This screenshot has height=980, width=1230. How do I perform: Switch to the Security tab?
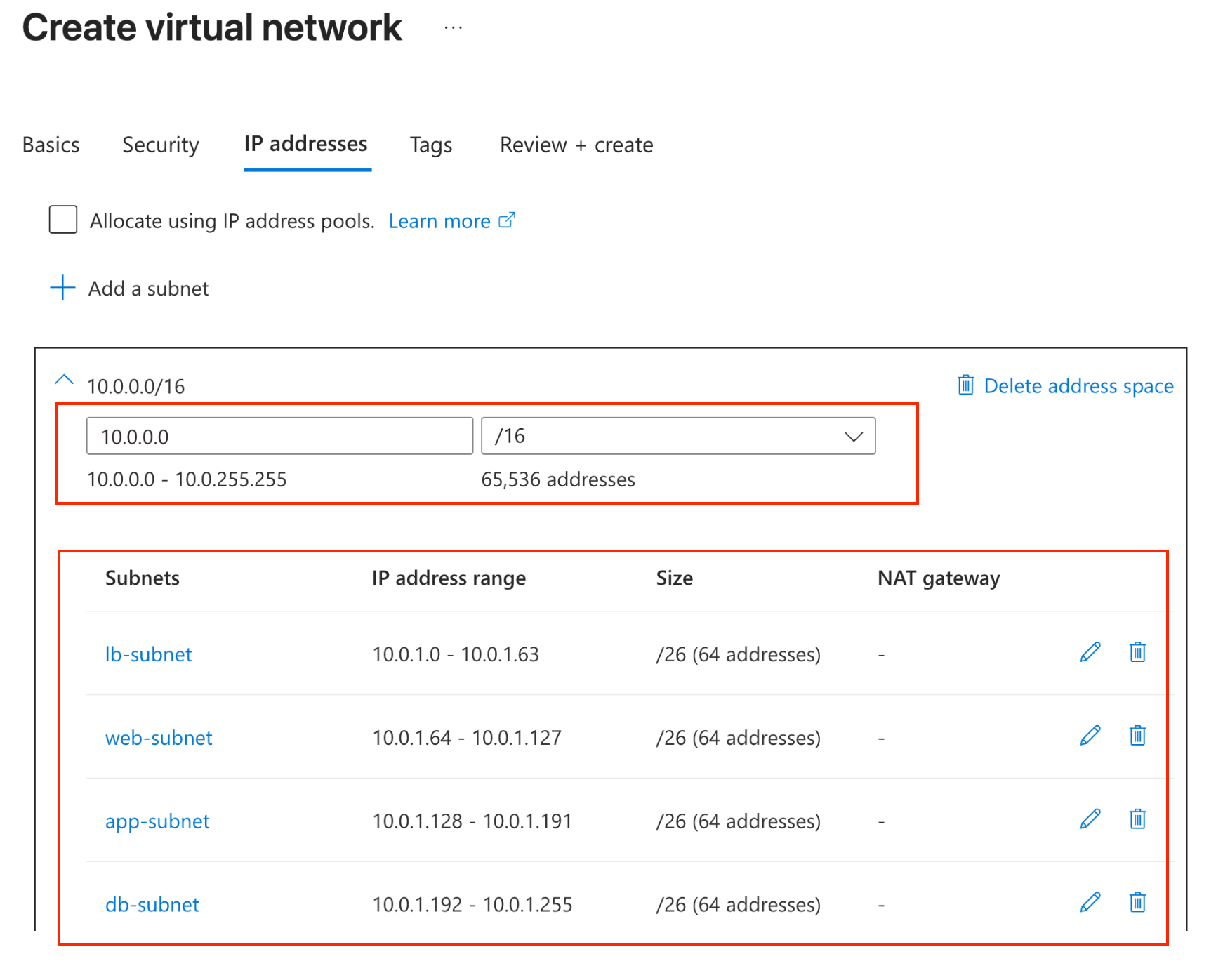pyautogui.click(x=160, y=145)
